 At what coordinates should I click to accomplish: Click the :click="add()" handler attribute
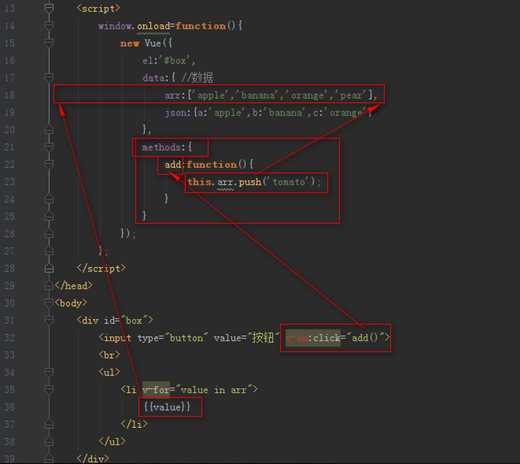(x=335, y=338)
